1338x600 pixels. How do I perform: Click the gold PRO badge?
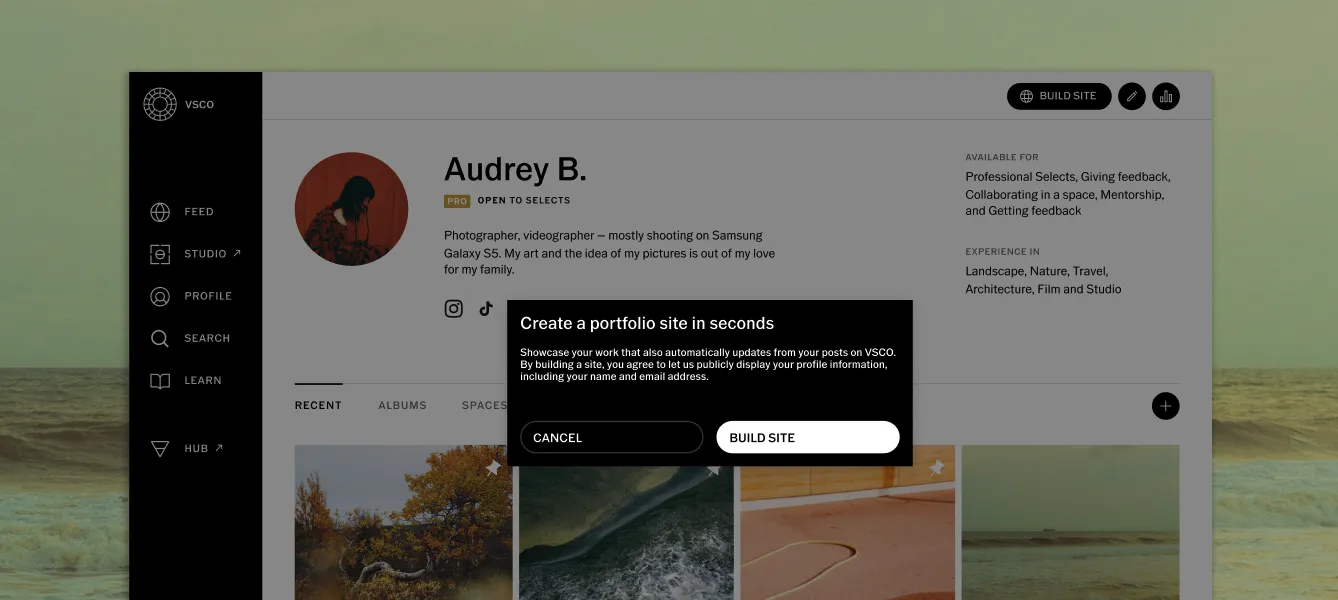[x=457, y=201]
